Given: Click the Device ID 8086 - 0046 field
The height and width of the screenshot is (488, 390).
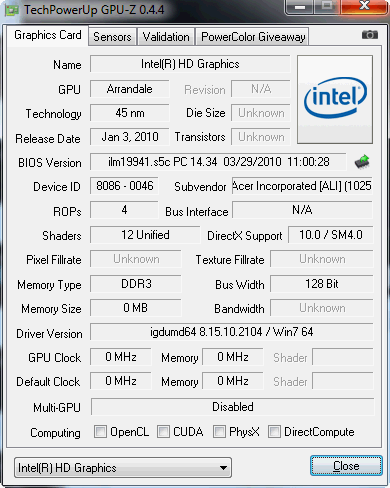Looking at the screenshot, I should tap(124, 186).
